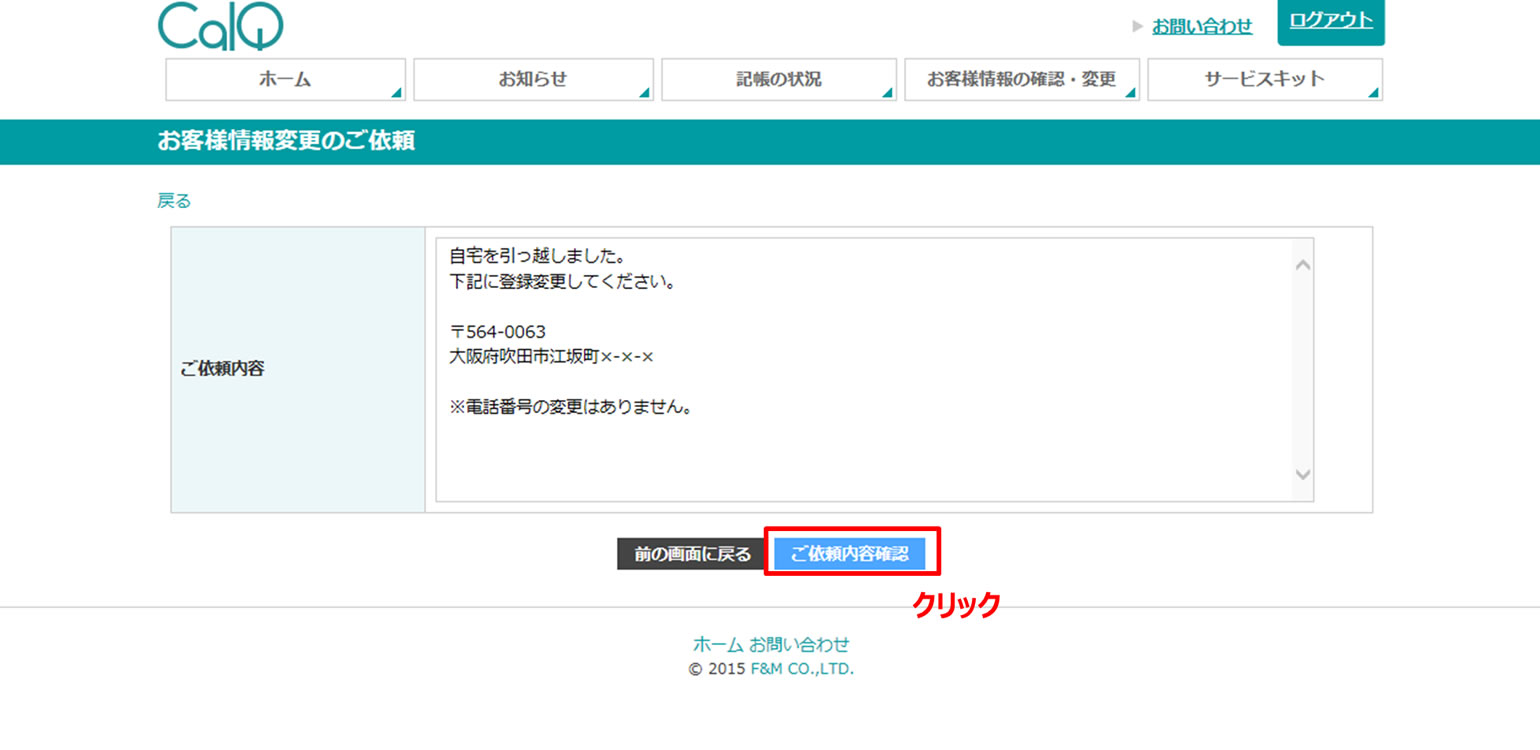The width and height of the screenshot is (1540, 750).
Task: Click the お客様情報変更のご依頼 page heading
Action: 286,141
